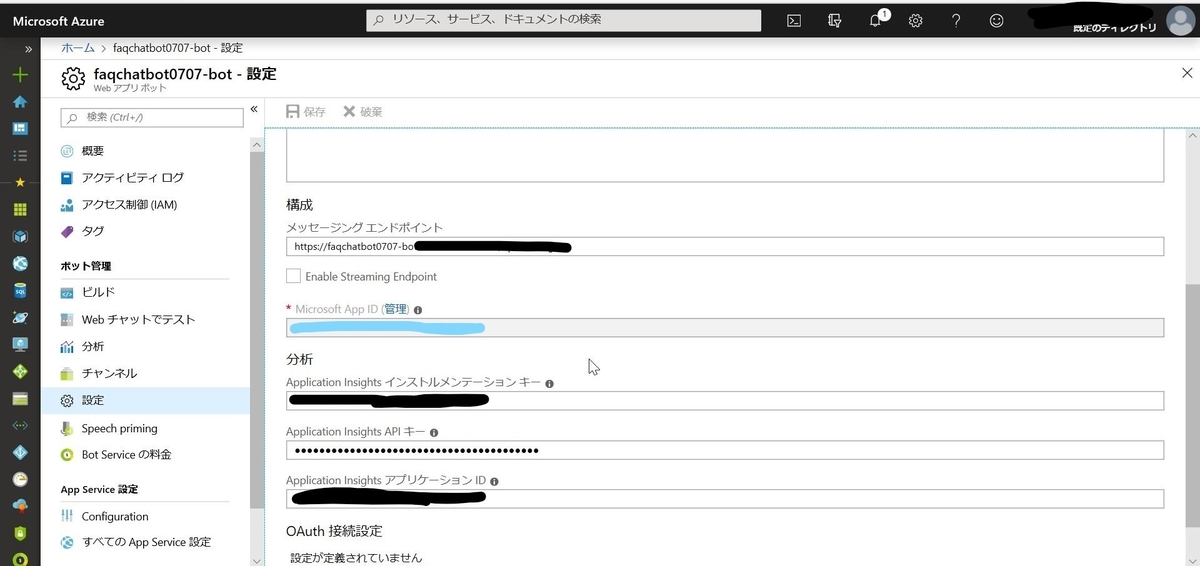Open 概要 overview menu item
The height and width of the screenshot is (566, 1200).
tap(145, 151)
